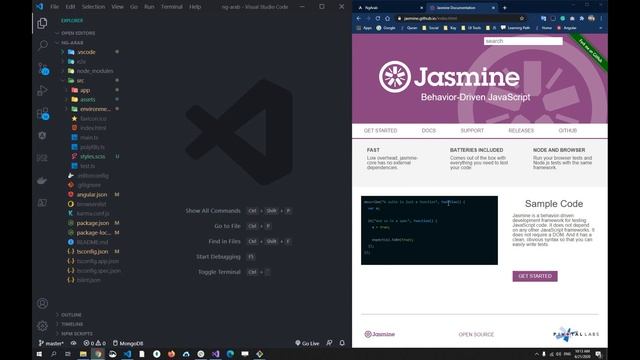This screenshot has width=640, height=360.
Task: Open the Manage gear in VS Code
Action: 42,326
